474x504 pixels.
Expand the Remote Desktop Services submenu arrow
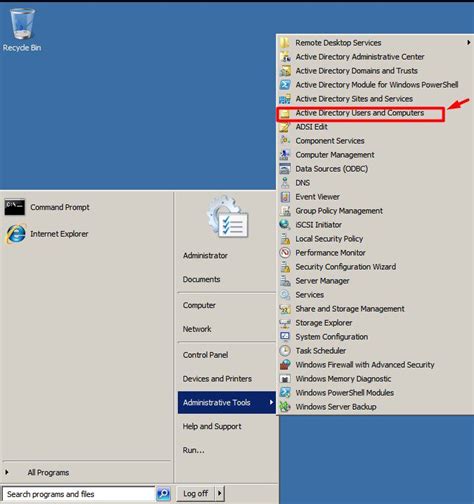(468, 43)
